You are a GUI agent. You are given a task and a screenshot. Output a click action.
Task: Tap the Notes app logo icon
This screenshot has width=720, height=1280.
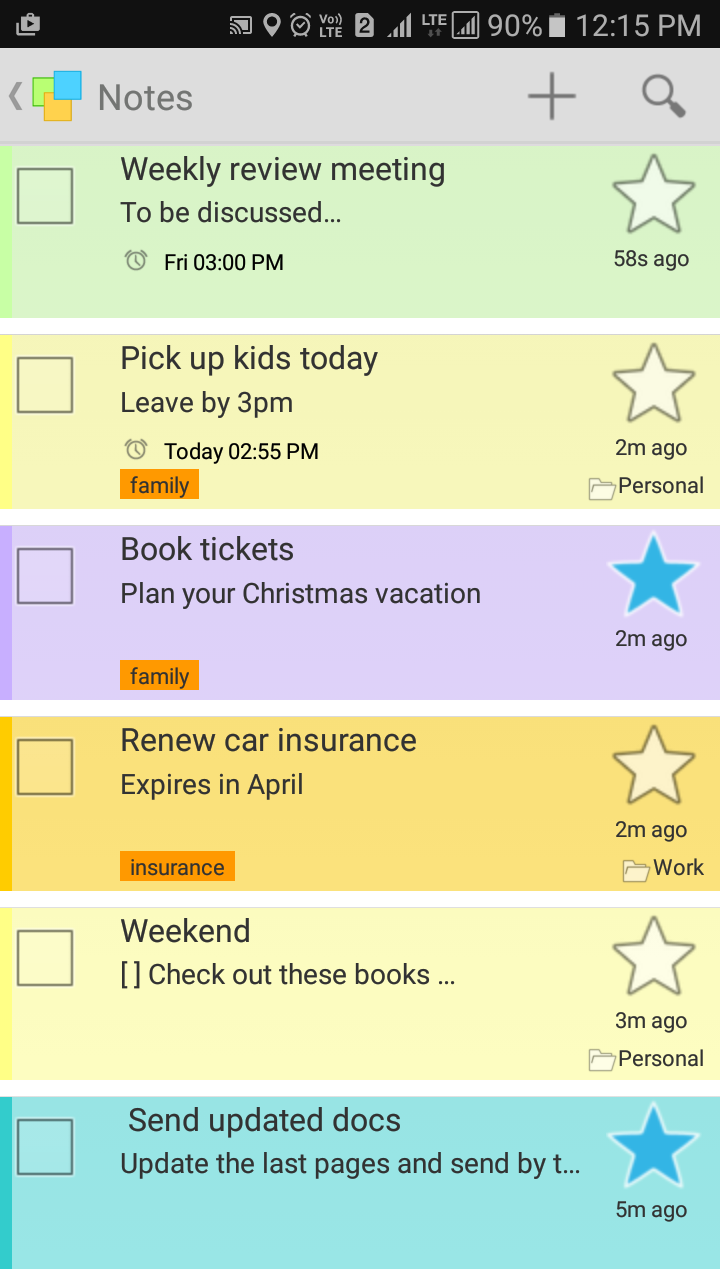point(57,96)
